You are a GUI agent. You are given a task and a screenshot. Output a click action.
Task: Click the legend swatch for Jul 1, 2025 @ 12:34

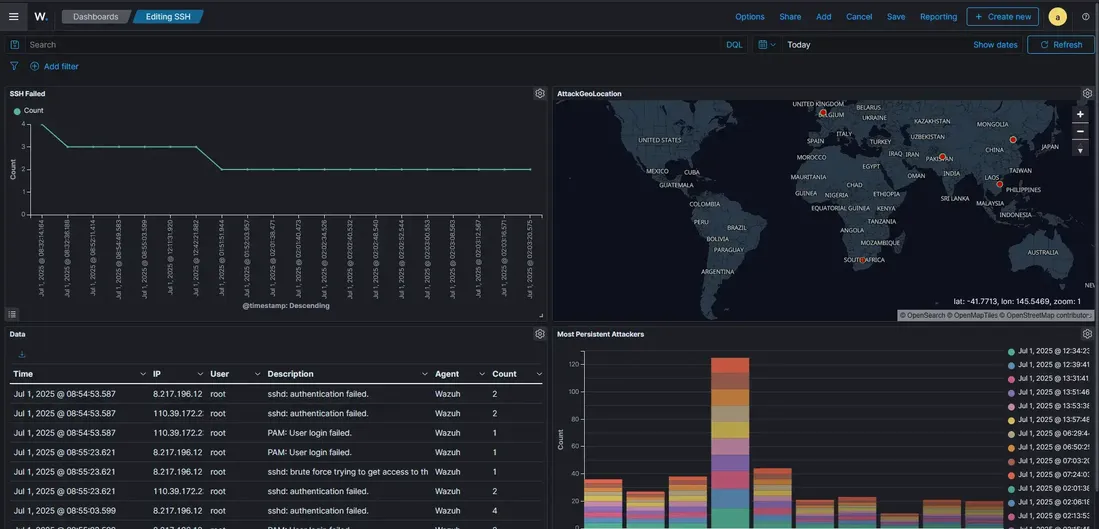tap(1011, 352)
